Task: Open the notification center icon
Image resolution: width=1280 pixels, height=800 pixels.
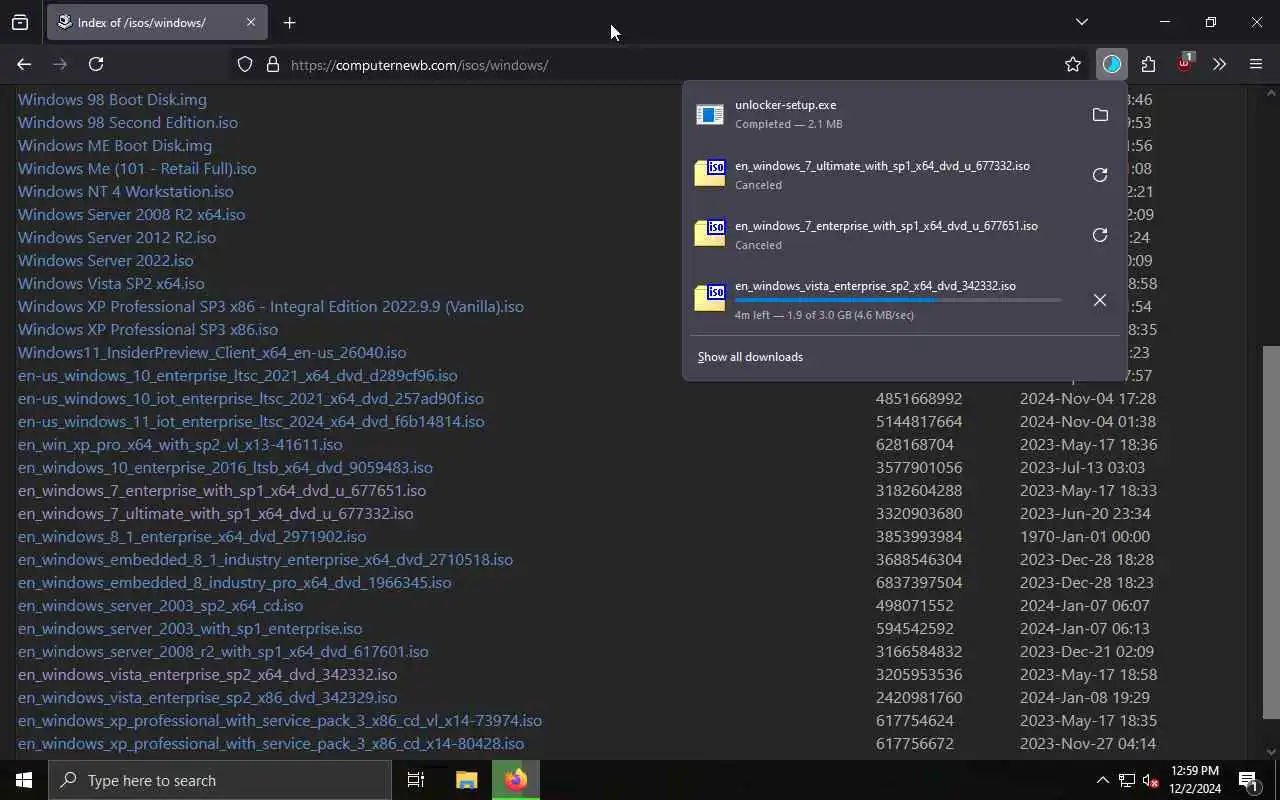Action: click(1248, 780)
